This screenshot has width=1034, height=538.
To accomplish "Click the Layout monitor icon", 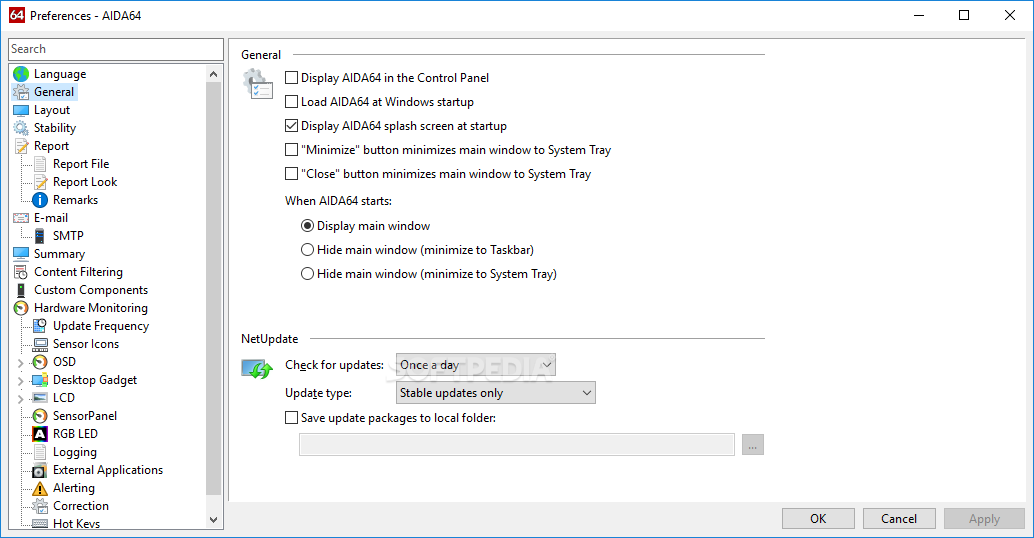I will tap(21, 110).
